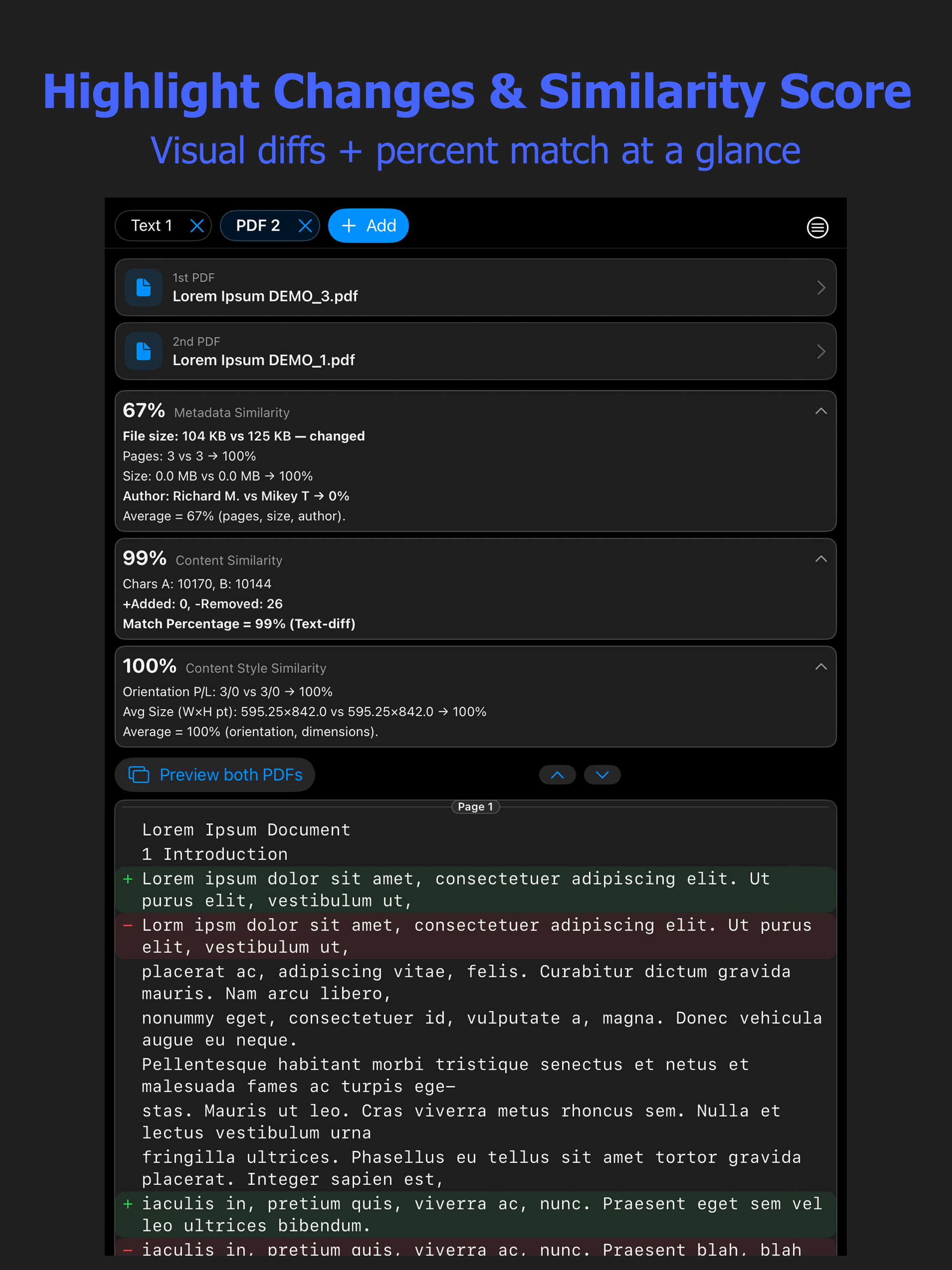Open the menu in the top bar
The width and height of the screenshot is (952, 1270).
pos(817,228)
